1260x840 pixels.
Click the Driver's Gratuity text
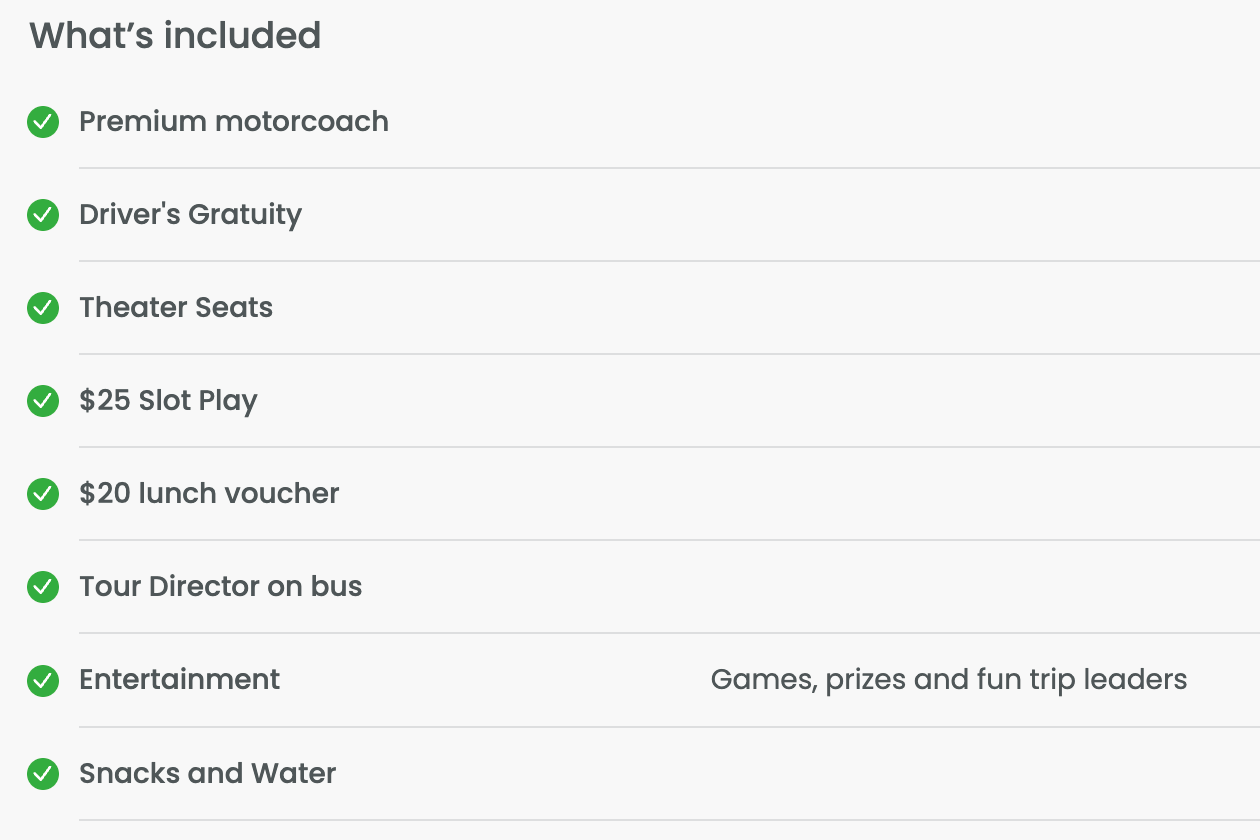(x=190, y=215)
